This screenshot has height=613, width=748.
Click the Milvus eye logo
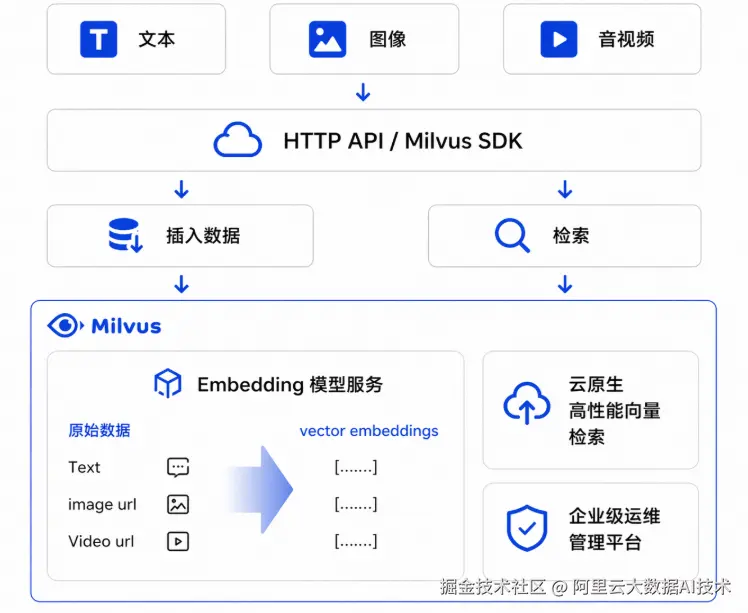[65, 326]
